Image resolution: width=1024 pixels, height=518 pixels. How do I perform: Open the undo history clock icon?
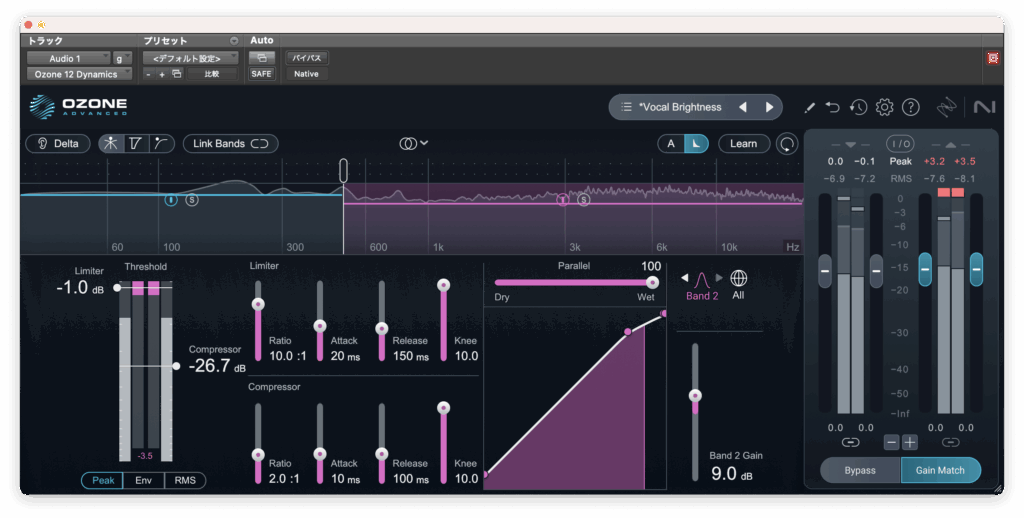click(858, 107)
